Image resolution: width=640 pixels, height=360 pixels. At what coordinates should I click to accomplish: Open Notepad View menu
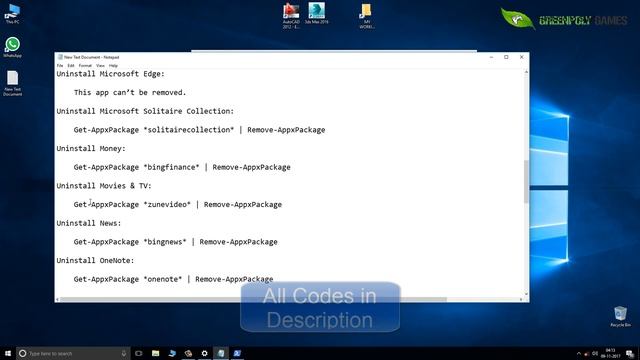[100, 66]
